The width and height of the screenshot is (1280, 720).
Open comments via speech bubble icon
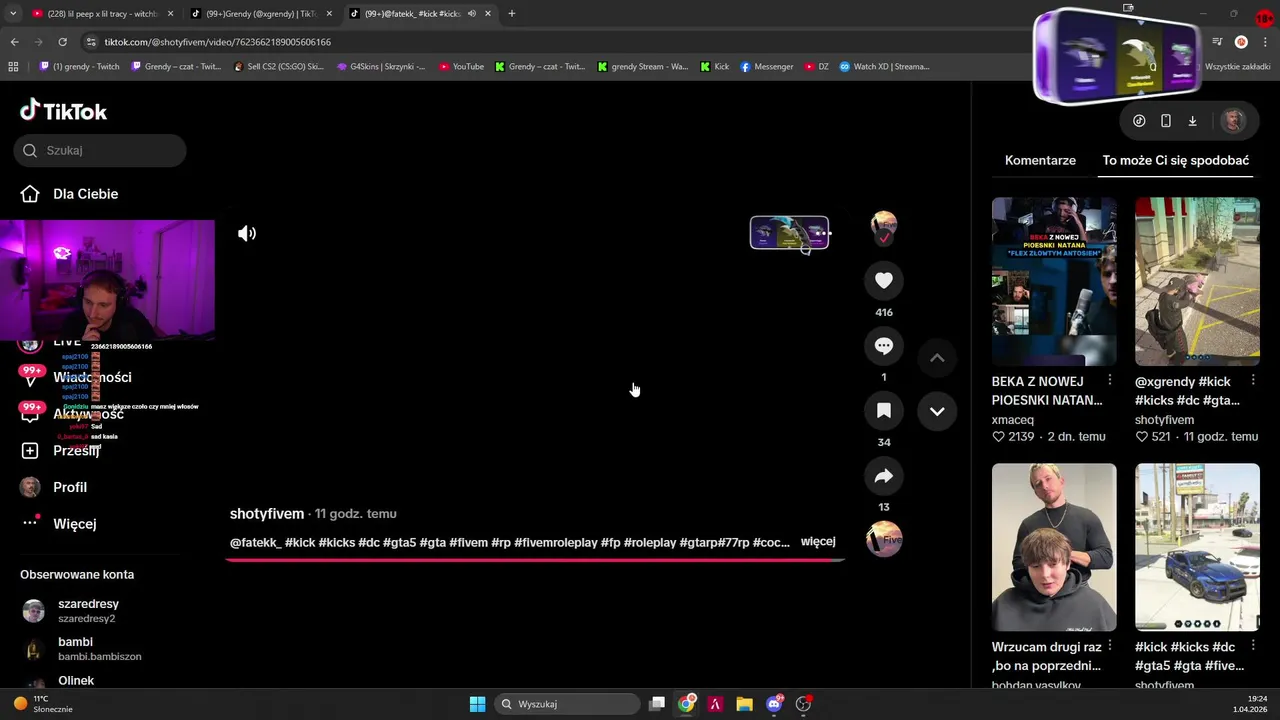[x=884, y=346]
